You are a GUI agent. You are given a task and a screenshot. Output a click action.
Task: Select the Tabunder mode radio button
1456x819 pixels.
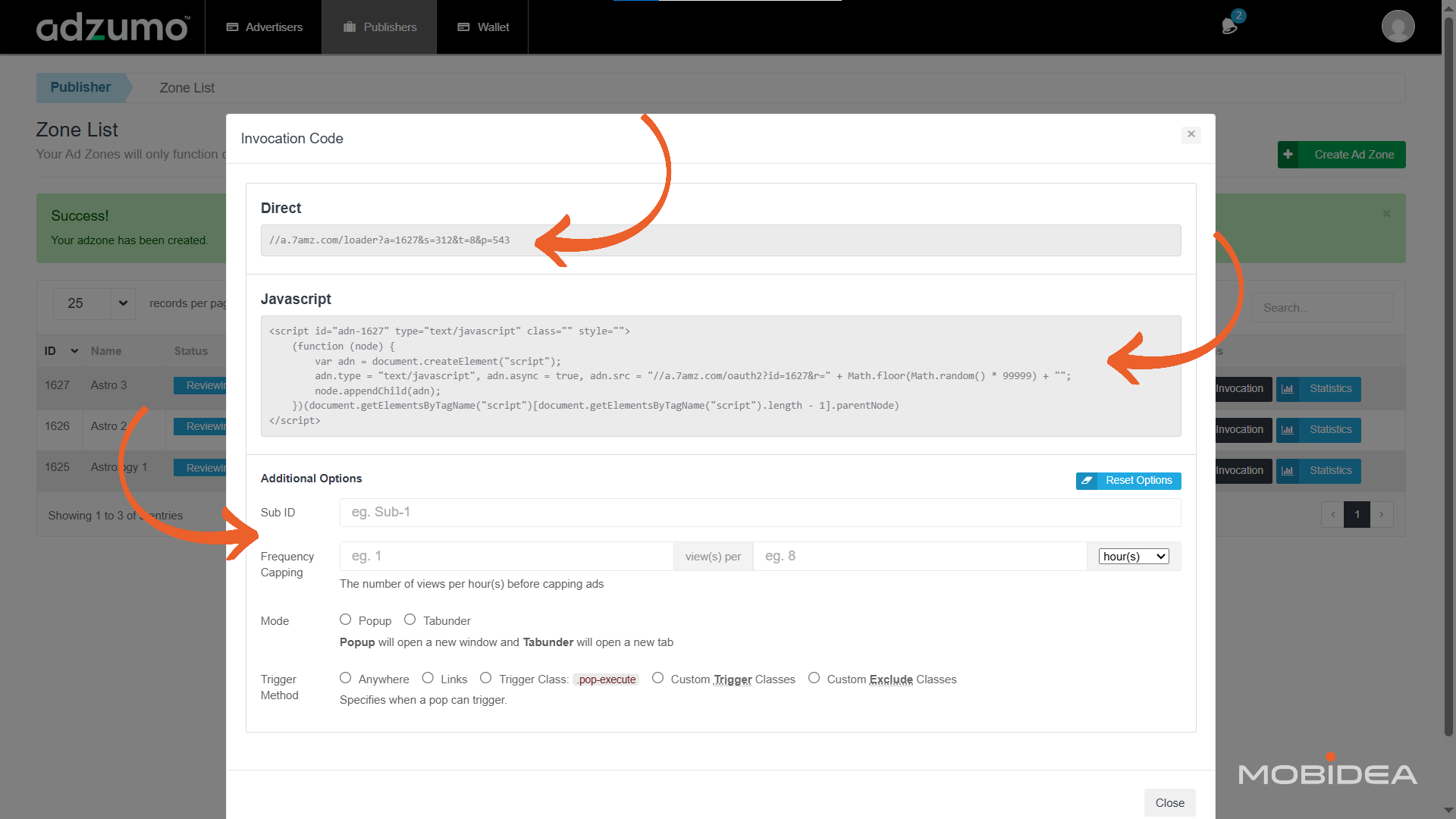410,620
